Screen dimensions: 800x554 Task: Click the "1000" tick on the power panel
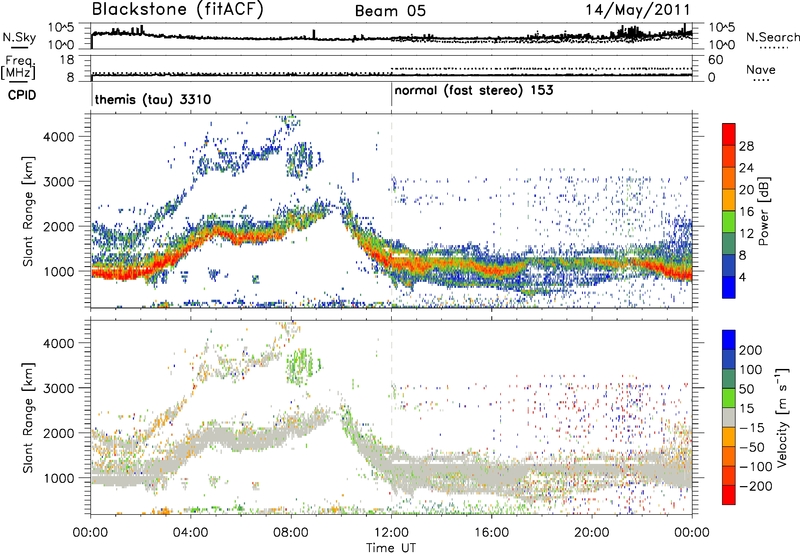tap(58, 271)
